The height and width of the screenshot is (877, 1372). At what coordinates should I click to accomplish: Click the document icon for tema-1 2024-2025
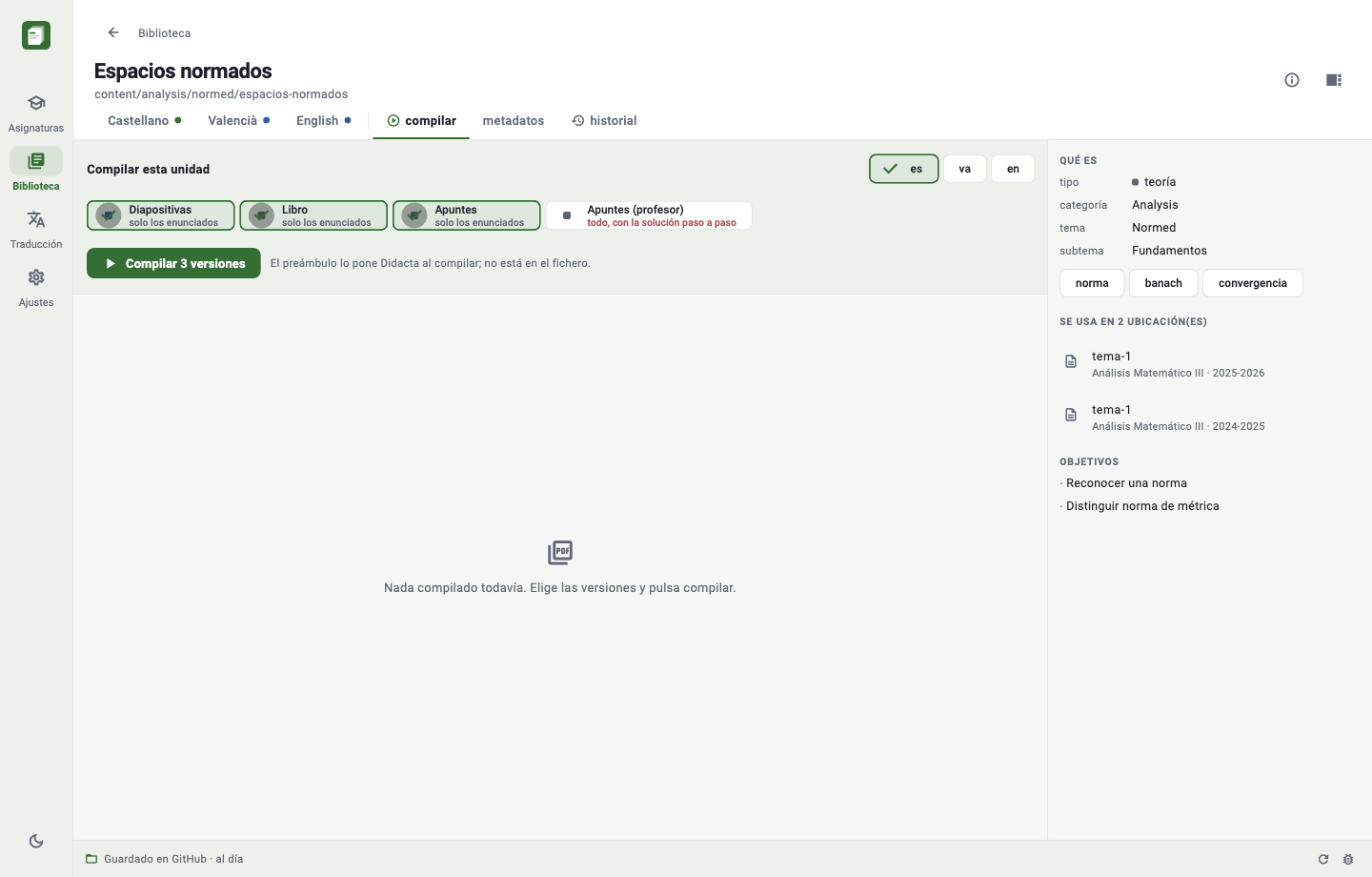coord(1071,415)
